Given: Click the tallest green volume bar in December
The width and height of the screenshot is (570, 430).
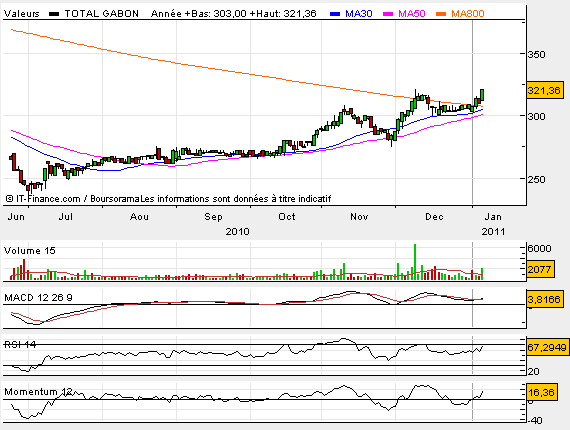Looking at the screenshot, I should point(415,262).
